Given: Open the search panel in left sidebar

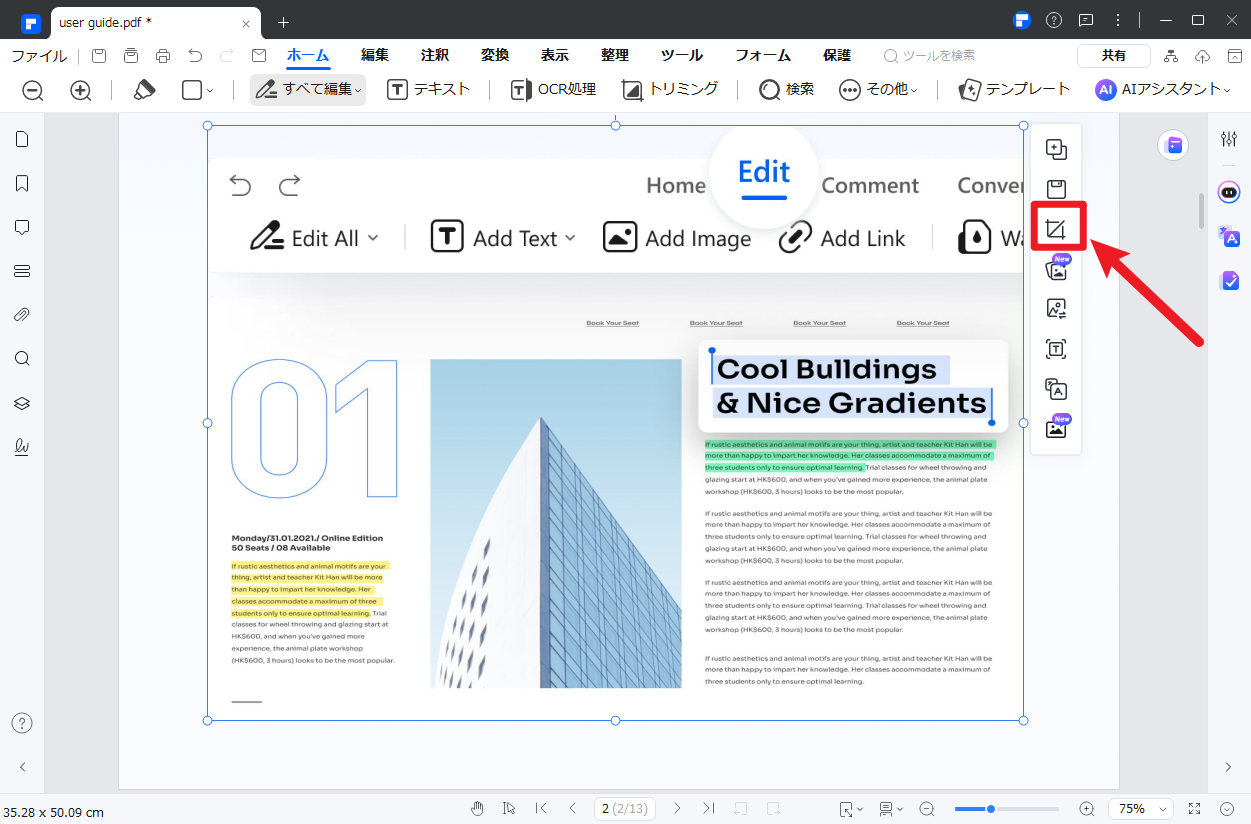Looking at the screenshot, I should coord(22,359).
